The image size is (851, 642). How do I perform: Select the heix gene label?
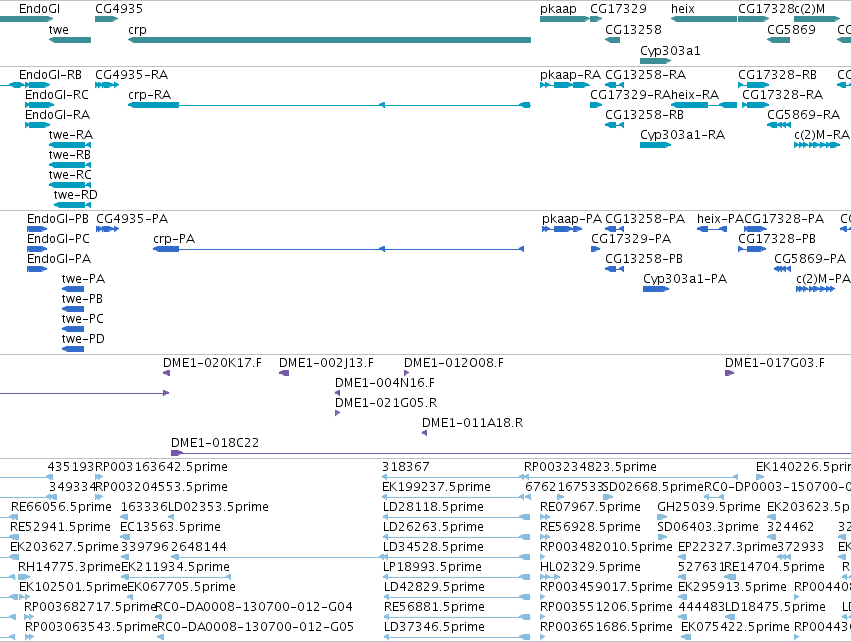683,9
